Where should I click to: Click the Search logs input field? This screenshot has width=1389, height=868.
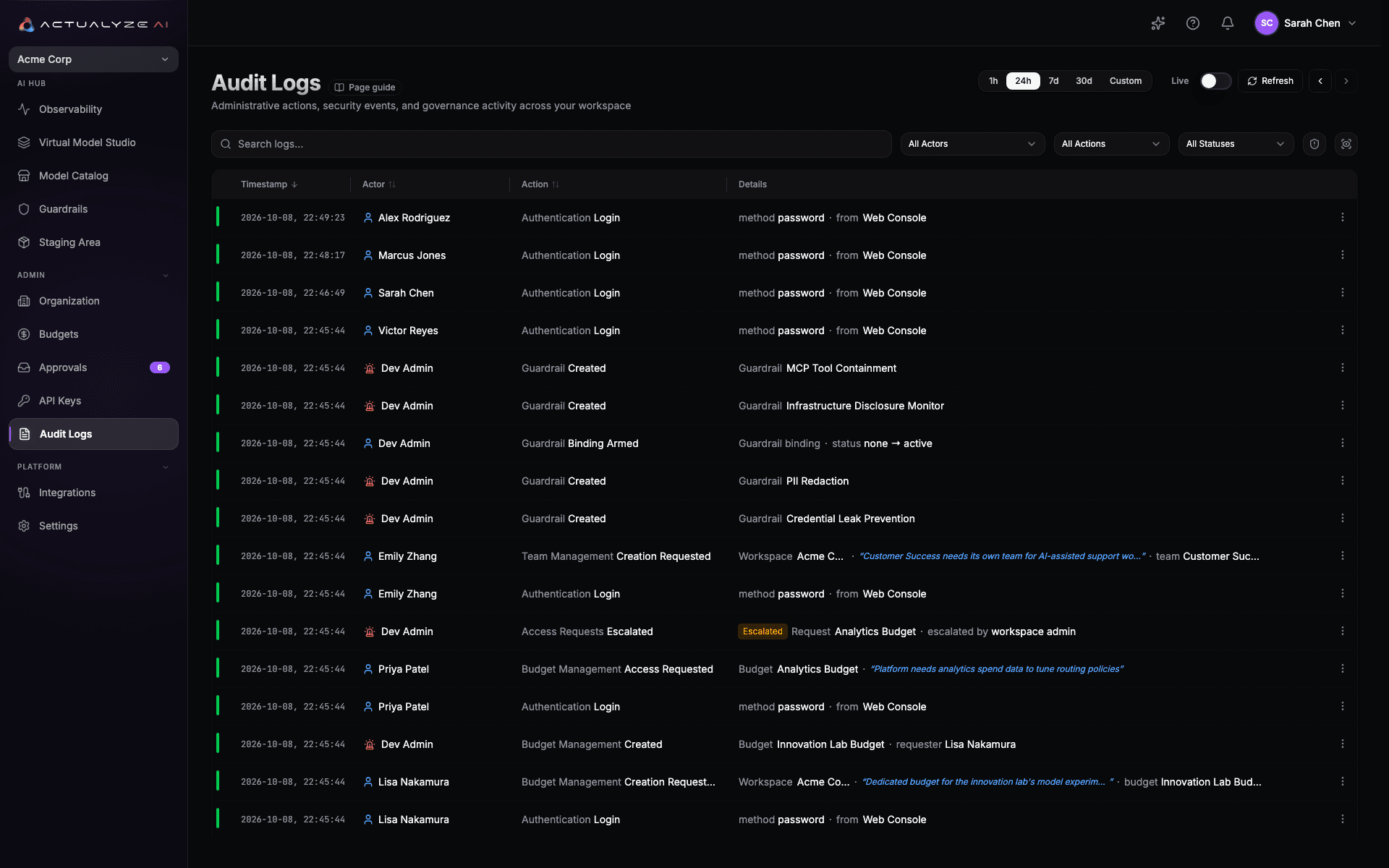click(551, 144)
